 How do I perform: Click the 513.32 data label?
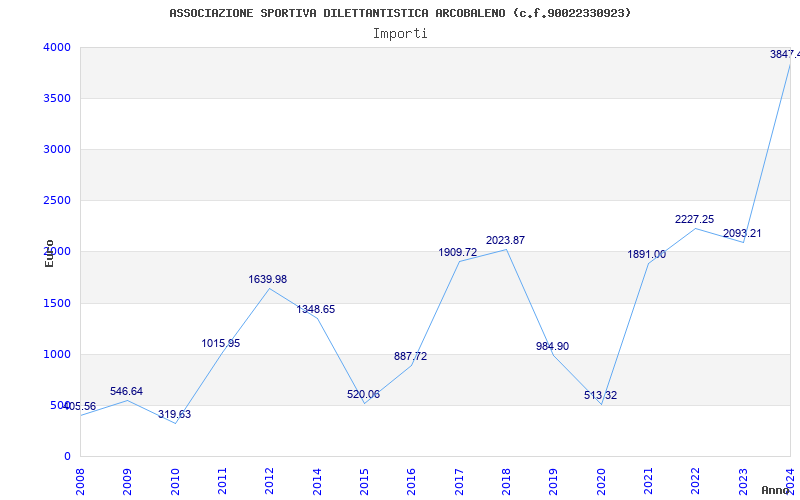click(601, 395)
